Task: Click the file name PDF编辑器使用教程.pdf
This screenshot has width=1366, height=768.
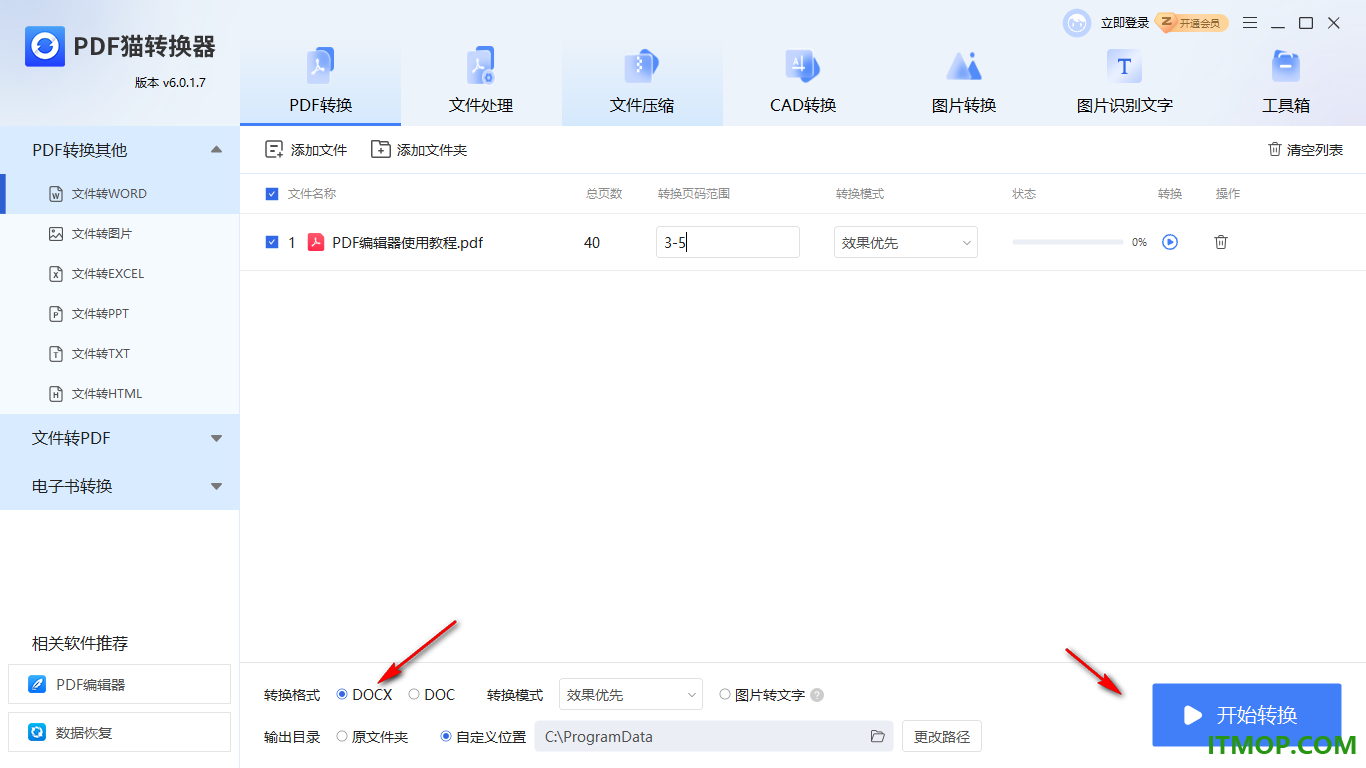Action: (408, 243)
